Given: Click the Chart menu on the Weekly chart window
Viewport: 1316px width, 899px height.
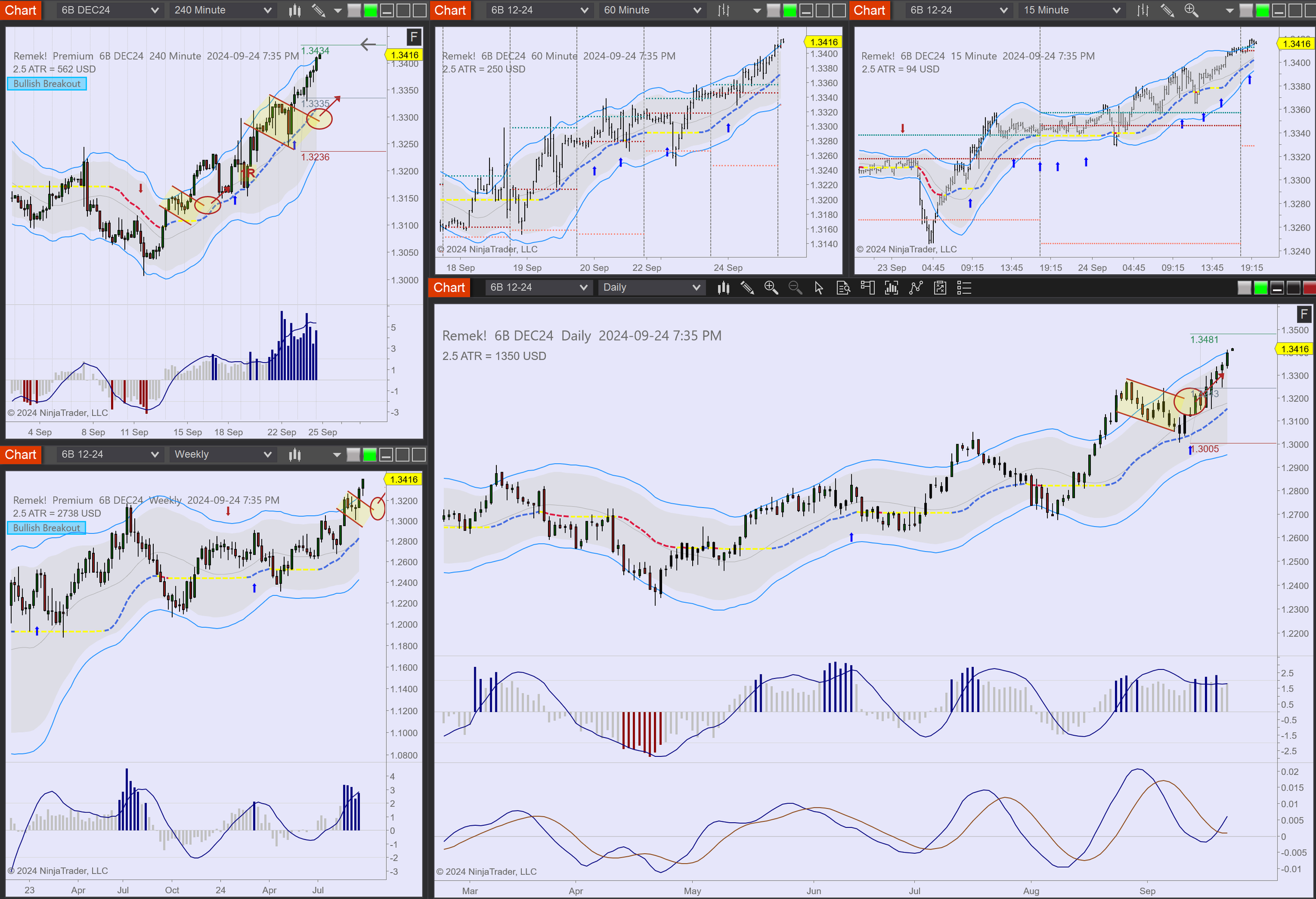Looking at the screenshot, I should click(x=21, y=455).
